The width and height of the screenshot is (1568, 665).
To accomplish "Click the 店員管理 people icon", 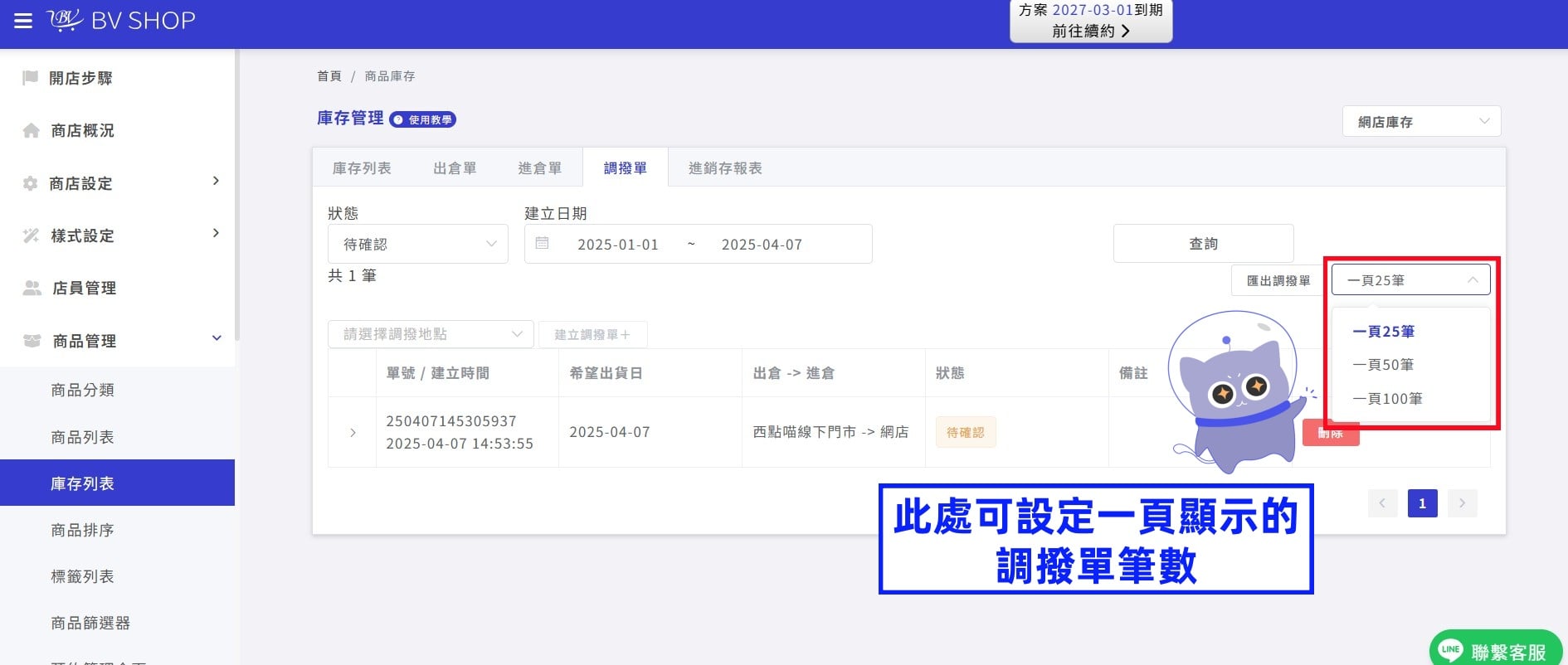I will point(32,288).
